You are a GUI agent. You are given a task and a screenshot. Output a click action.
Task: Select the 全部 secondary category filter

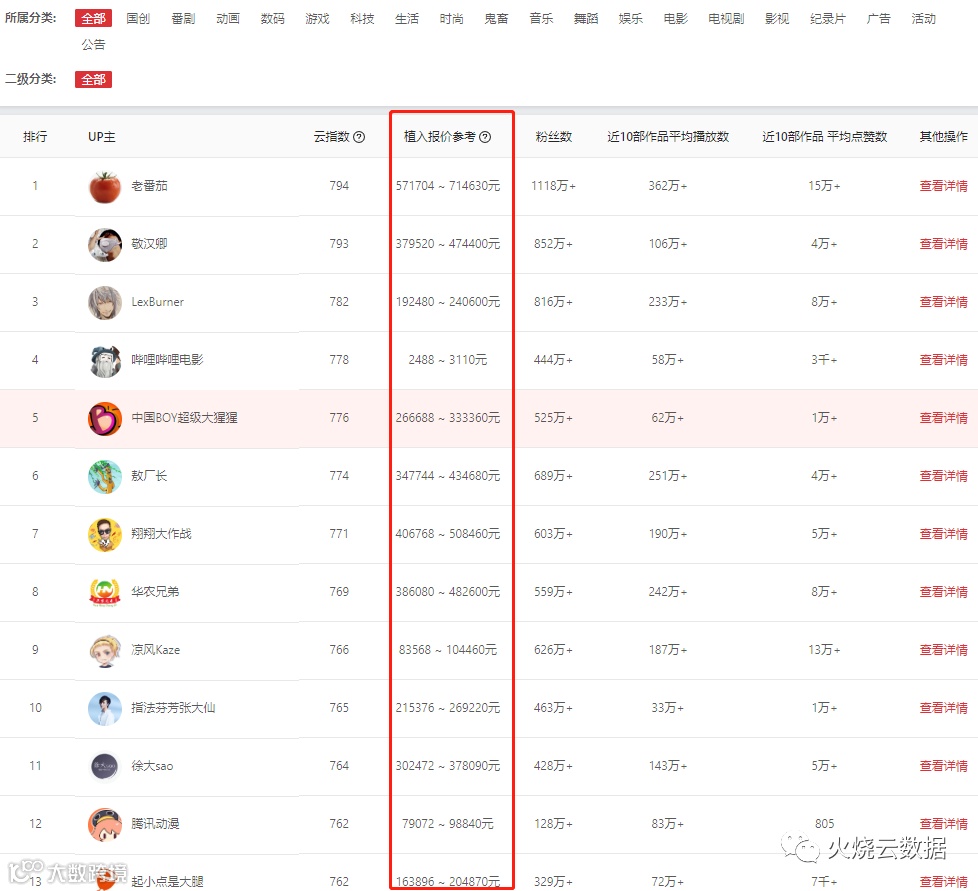pos(94,79)
